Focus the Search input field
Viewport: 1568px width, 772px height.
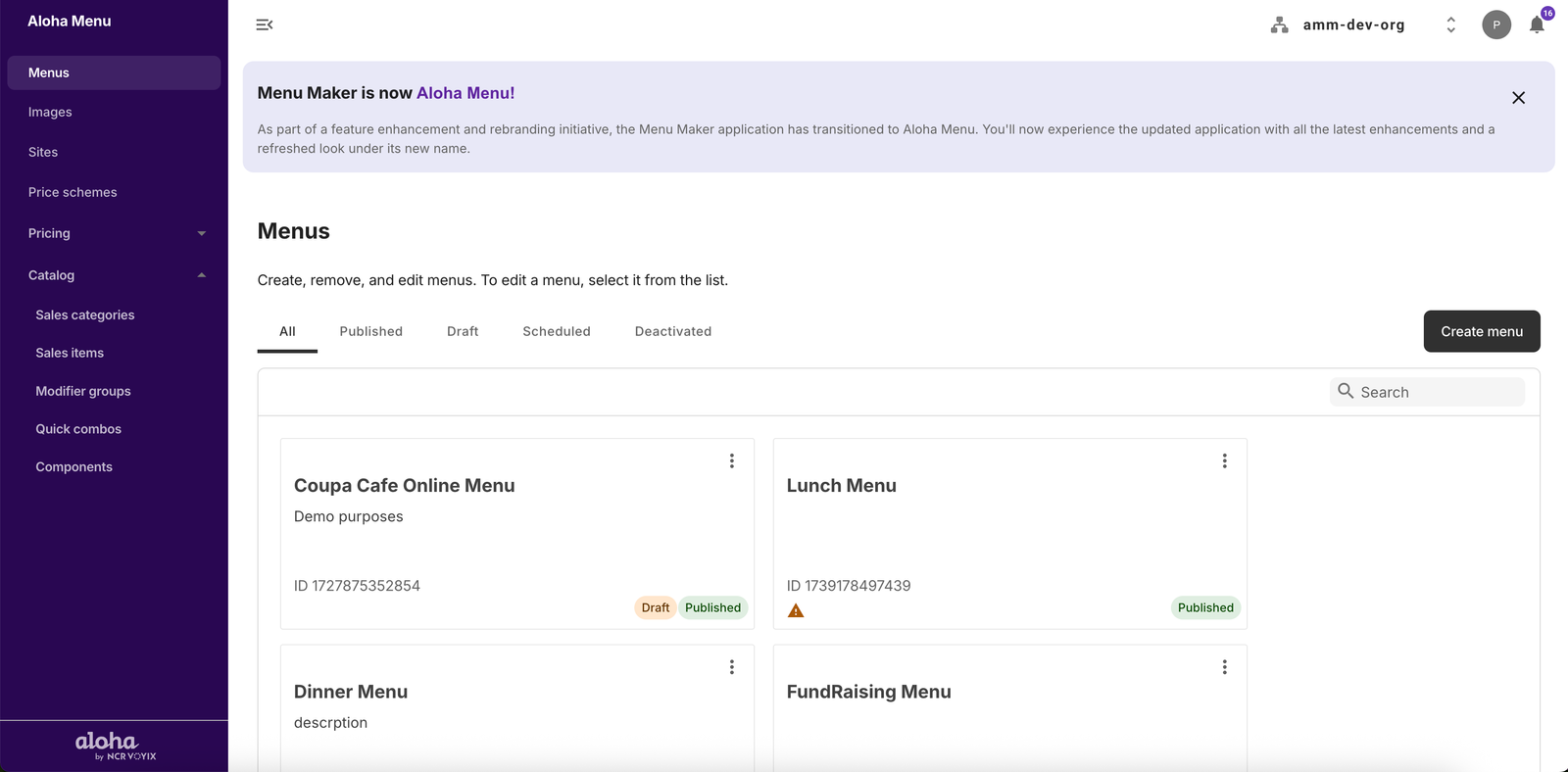pos(1427,392)
